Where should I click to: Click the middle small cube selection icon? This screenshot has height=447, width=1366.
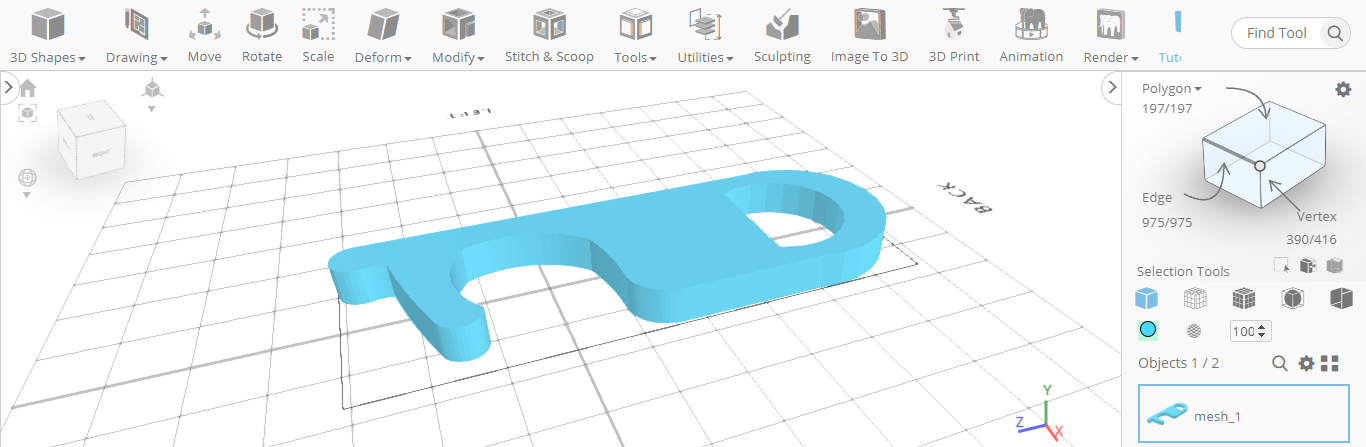1307,265
